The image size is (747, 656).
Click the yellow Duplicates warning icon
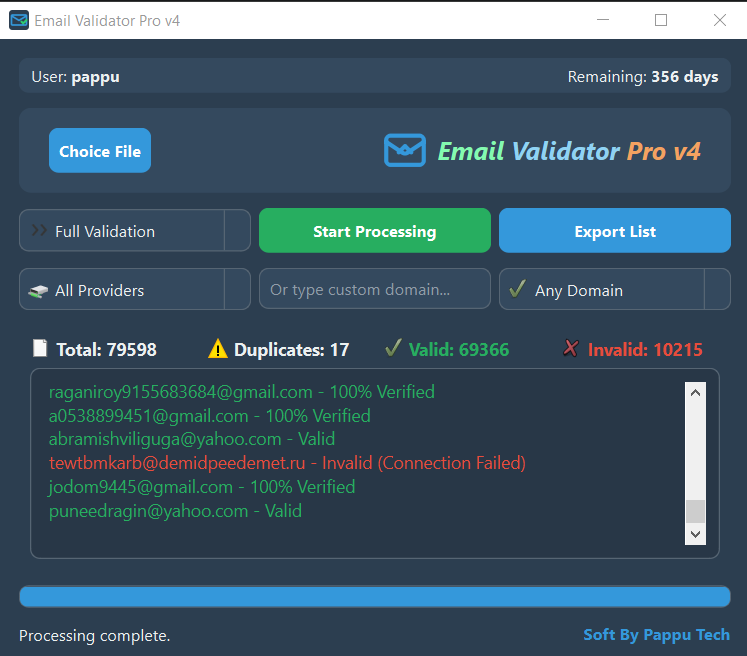[218, 348]
